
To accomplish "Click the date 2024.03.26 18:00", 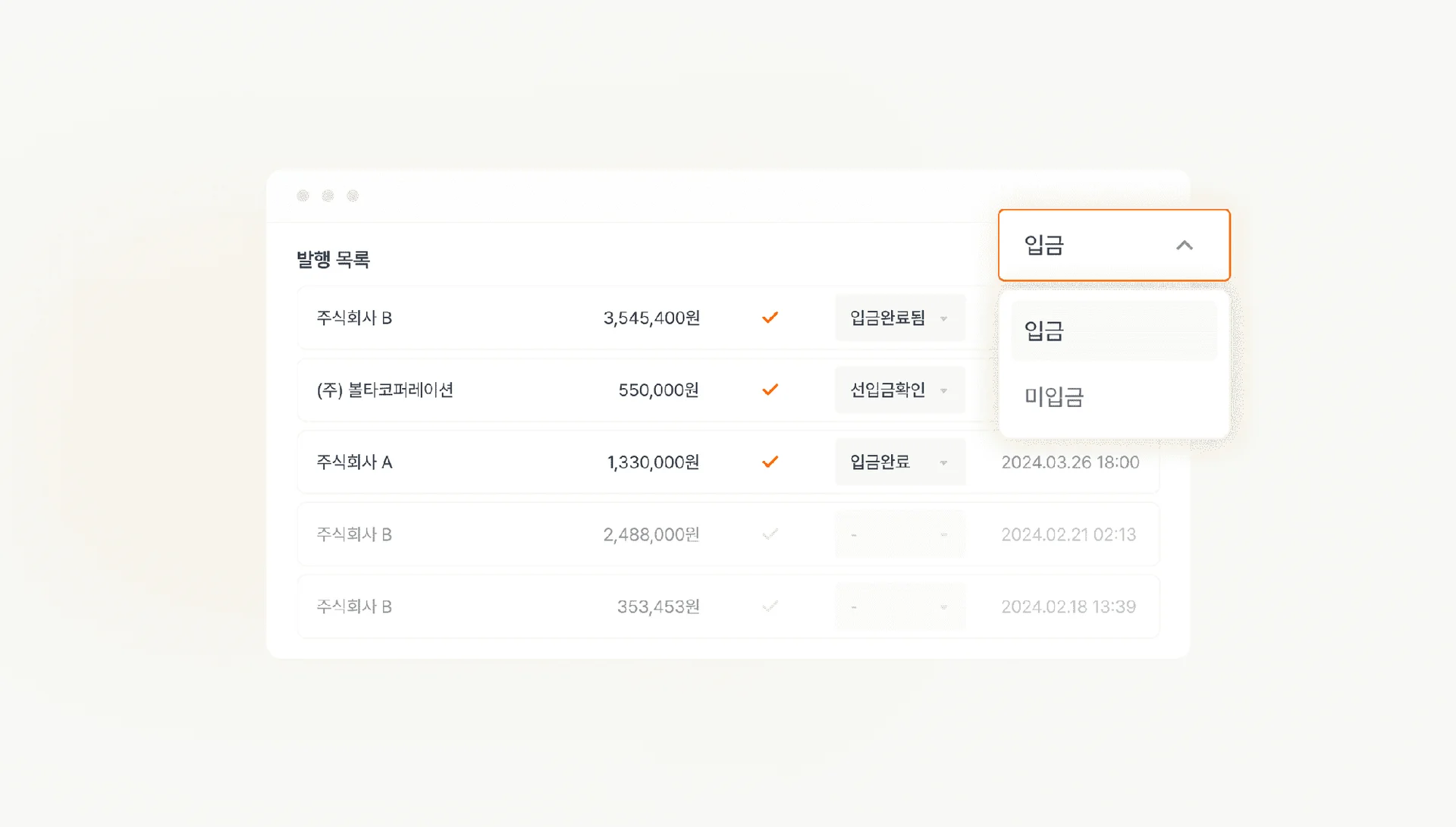I will (x=1070, y=462).
